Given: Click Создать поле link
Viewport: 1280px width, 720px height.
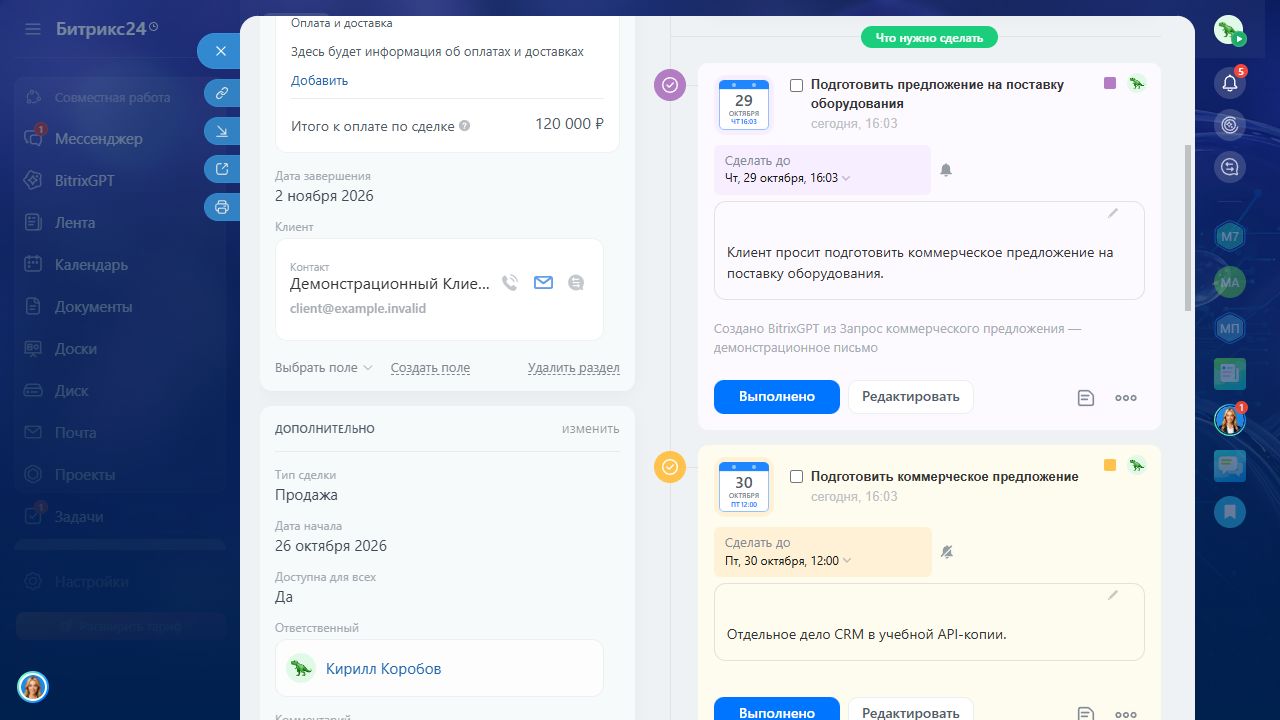Looking at the screenshot, I should pos(430,368).
